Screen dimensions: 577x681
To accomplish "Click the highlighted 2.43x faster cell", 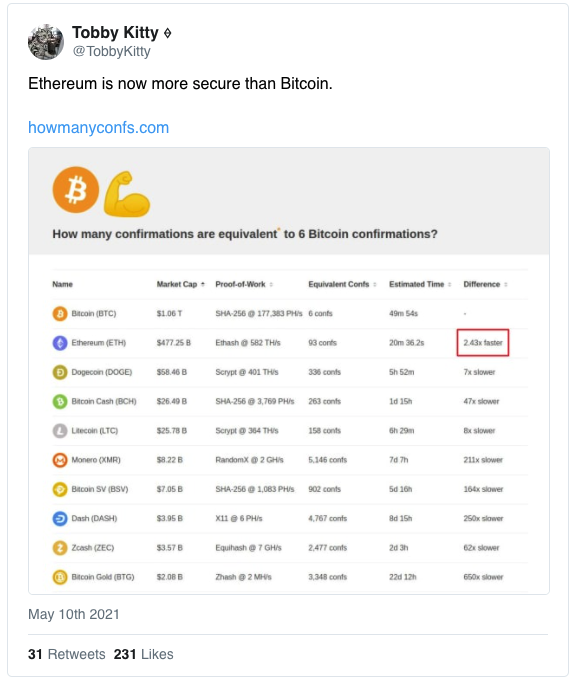I will tap(482, 343).
